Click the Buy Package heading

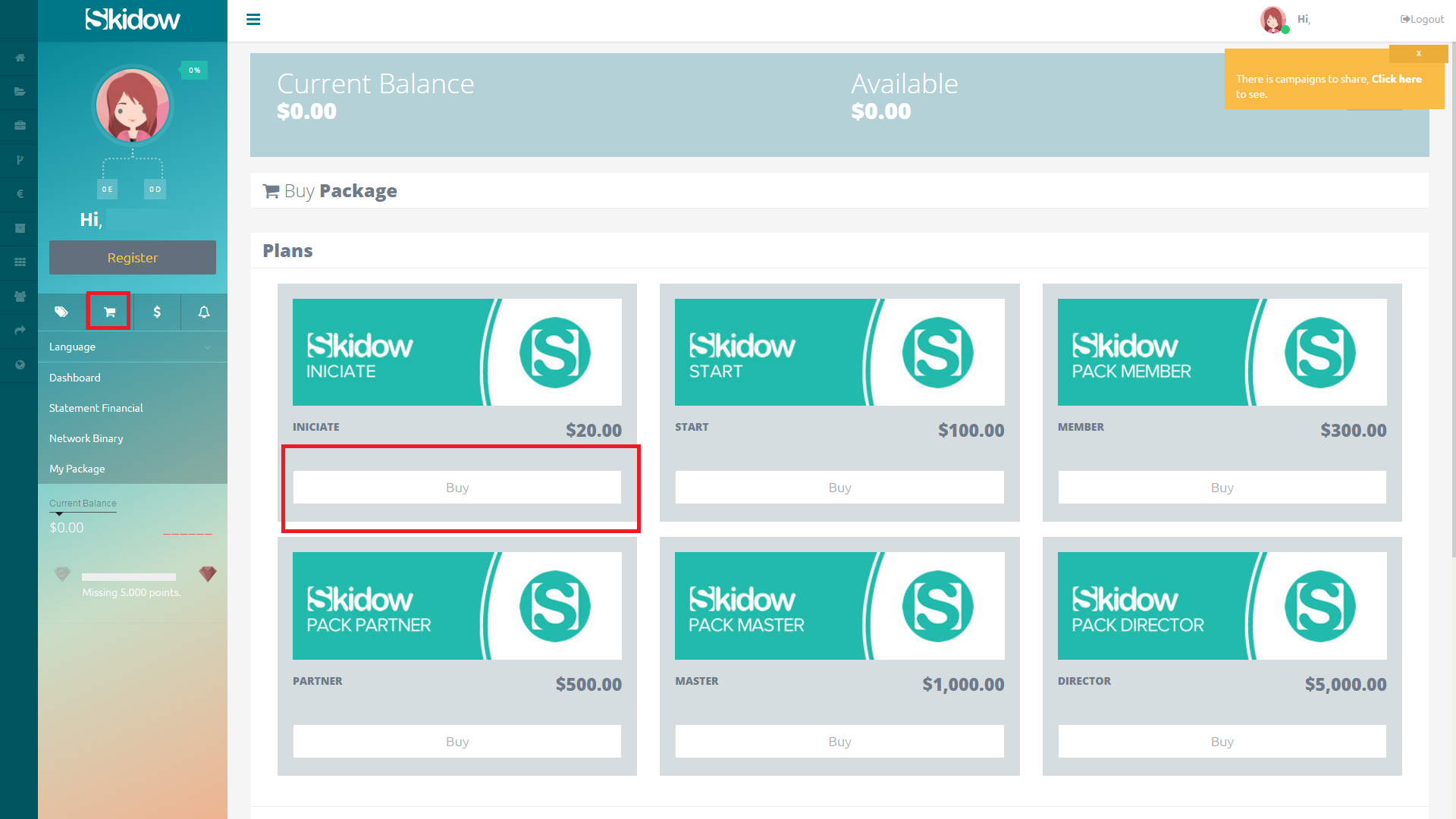[330, 191]
